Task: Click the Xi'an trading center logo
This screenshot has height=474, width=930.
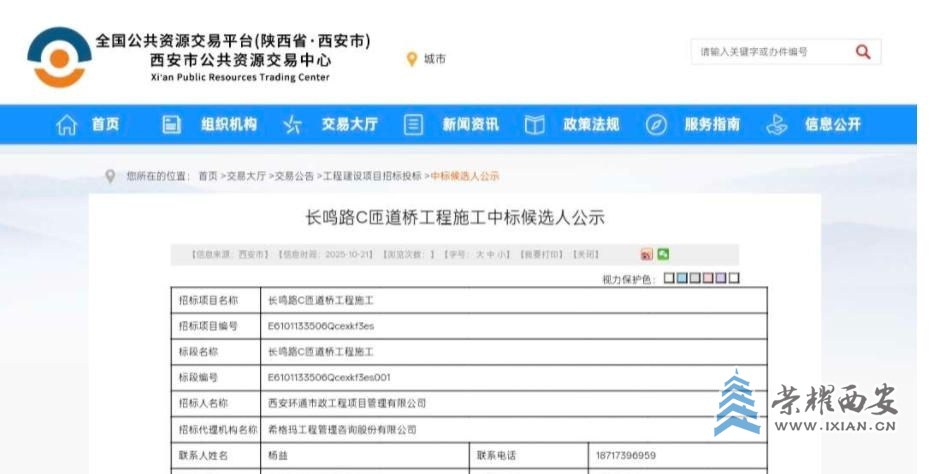Action: (59, 57)
